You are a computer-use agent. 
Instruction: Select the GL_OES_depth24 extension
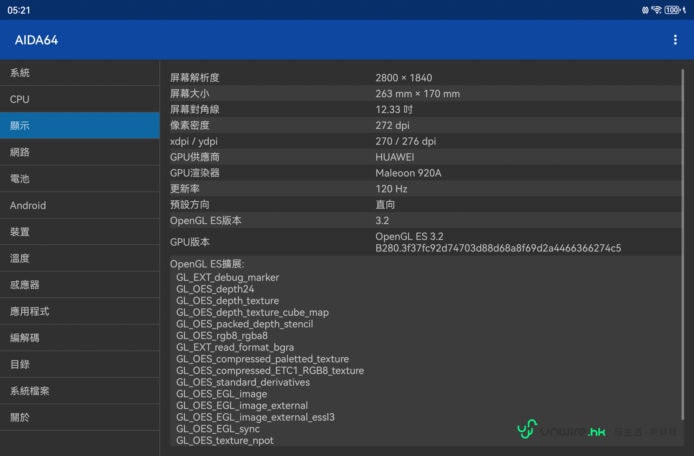click(215, 289)
